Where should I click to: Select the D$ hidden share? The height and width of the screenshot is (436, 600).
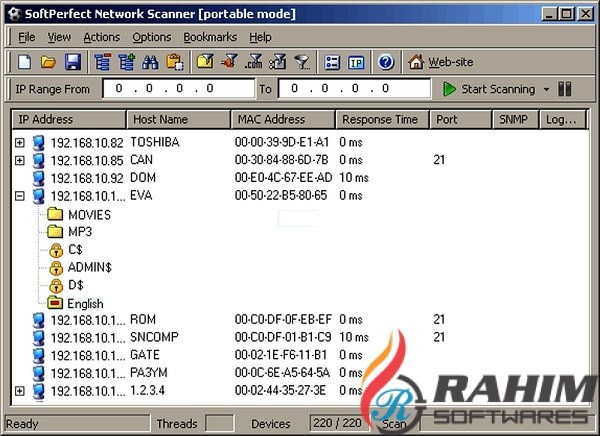click(75, 285)
